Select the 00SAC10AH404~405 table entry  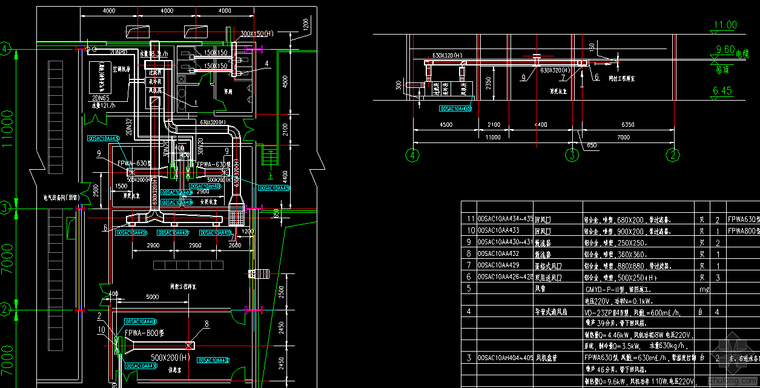click(505, 358)
